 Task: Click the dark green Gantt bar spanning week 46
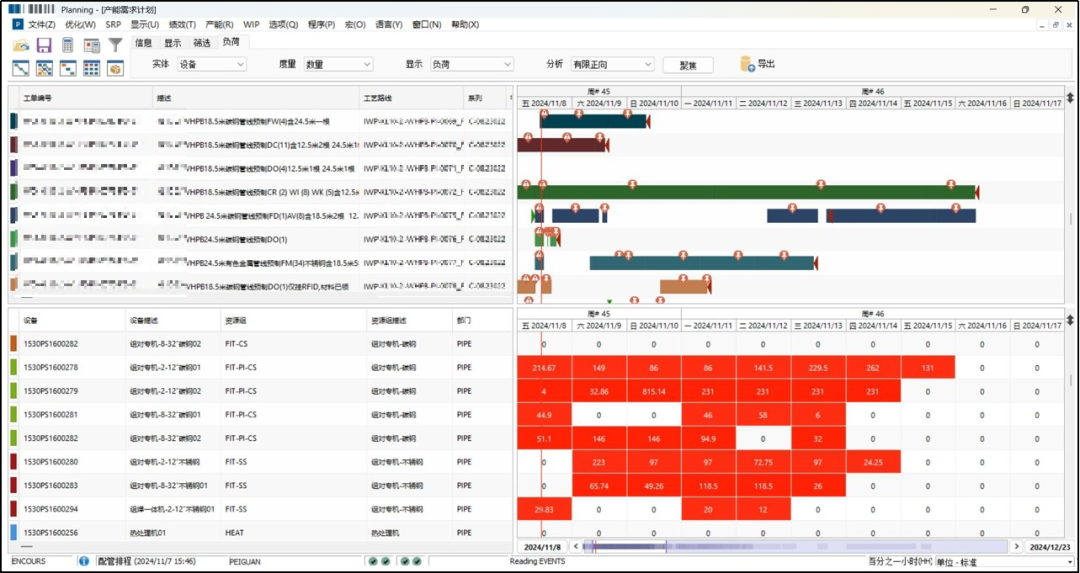(747, 192)
